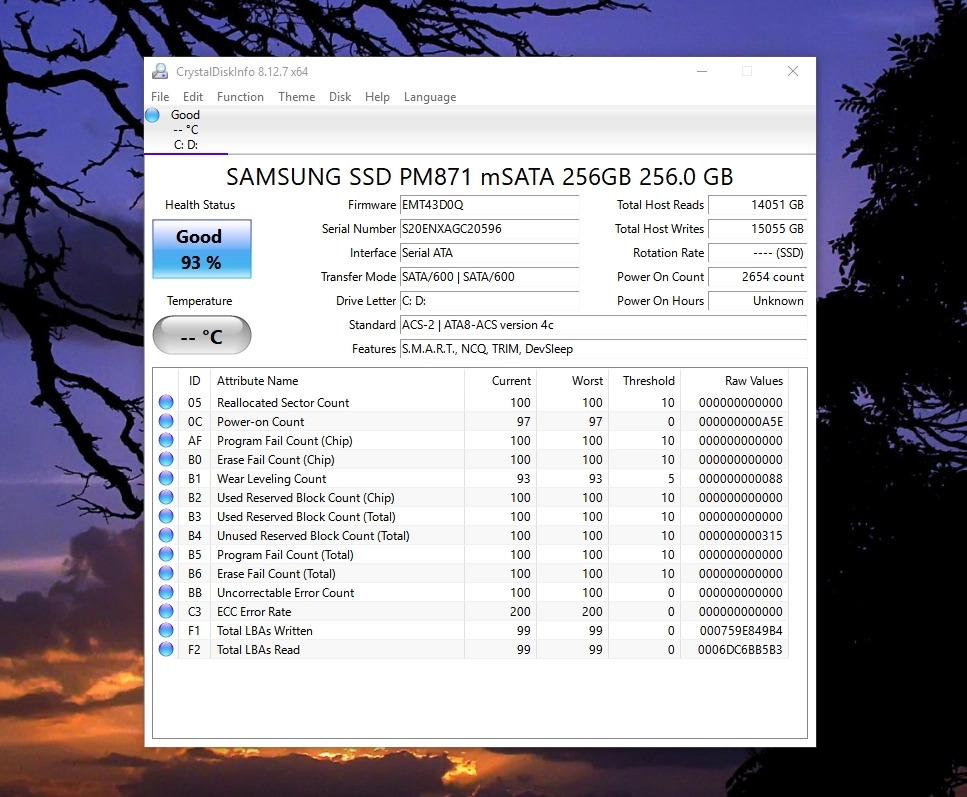Select the Total LBAs Written attribute name

(265, 631)
